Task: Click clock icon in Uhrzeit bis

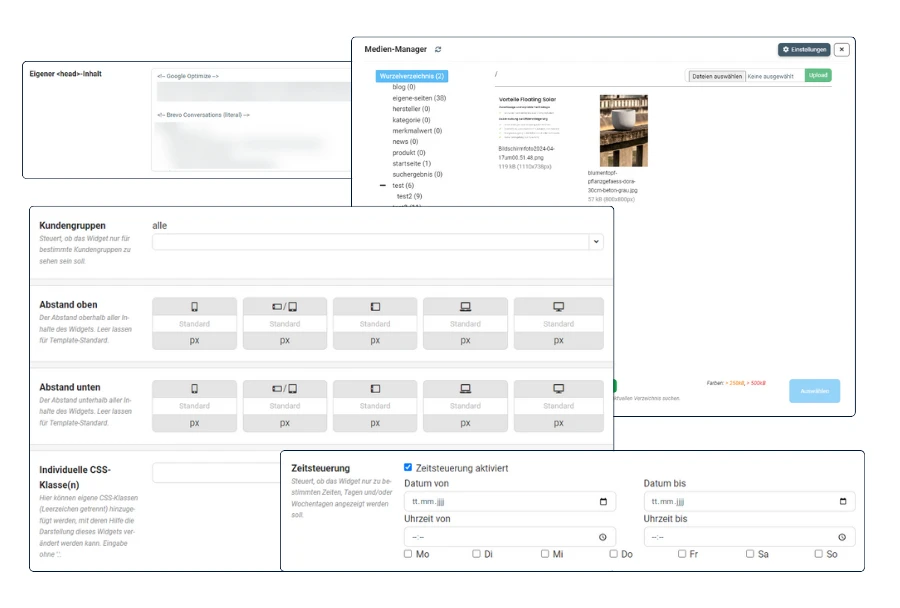Action: click(842, 537)
